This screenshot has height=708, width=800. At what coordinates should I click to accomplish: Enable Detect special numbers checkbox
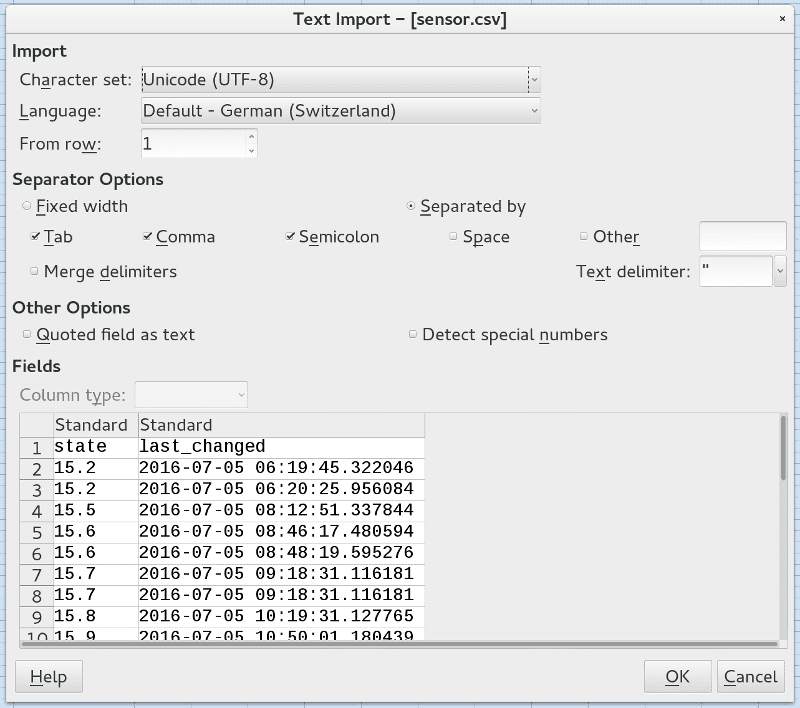(413, 335)
